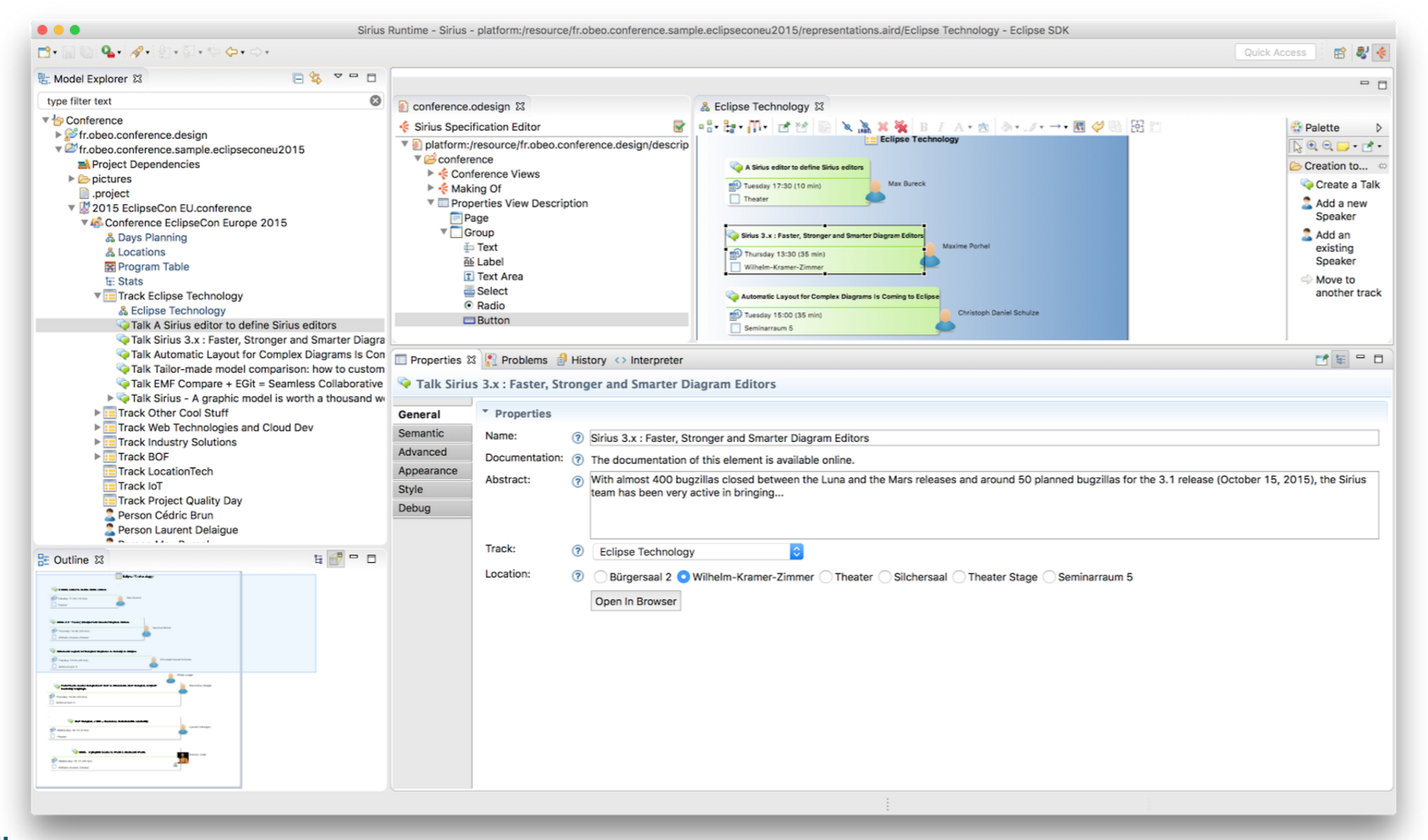Open the Semantic properties tab

432,433
